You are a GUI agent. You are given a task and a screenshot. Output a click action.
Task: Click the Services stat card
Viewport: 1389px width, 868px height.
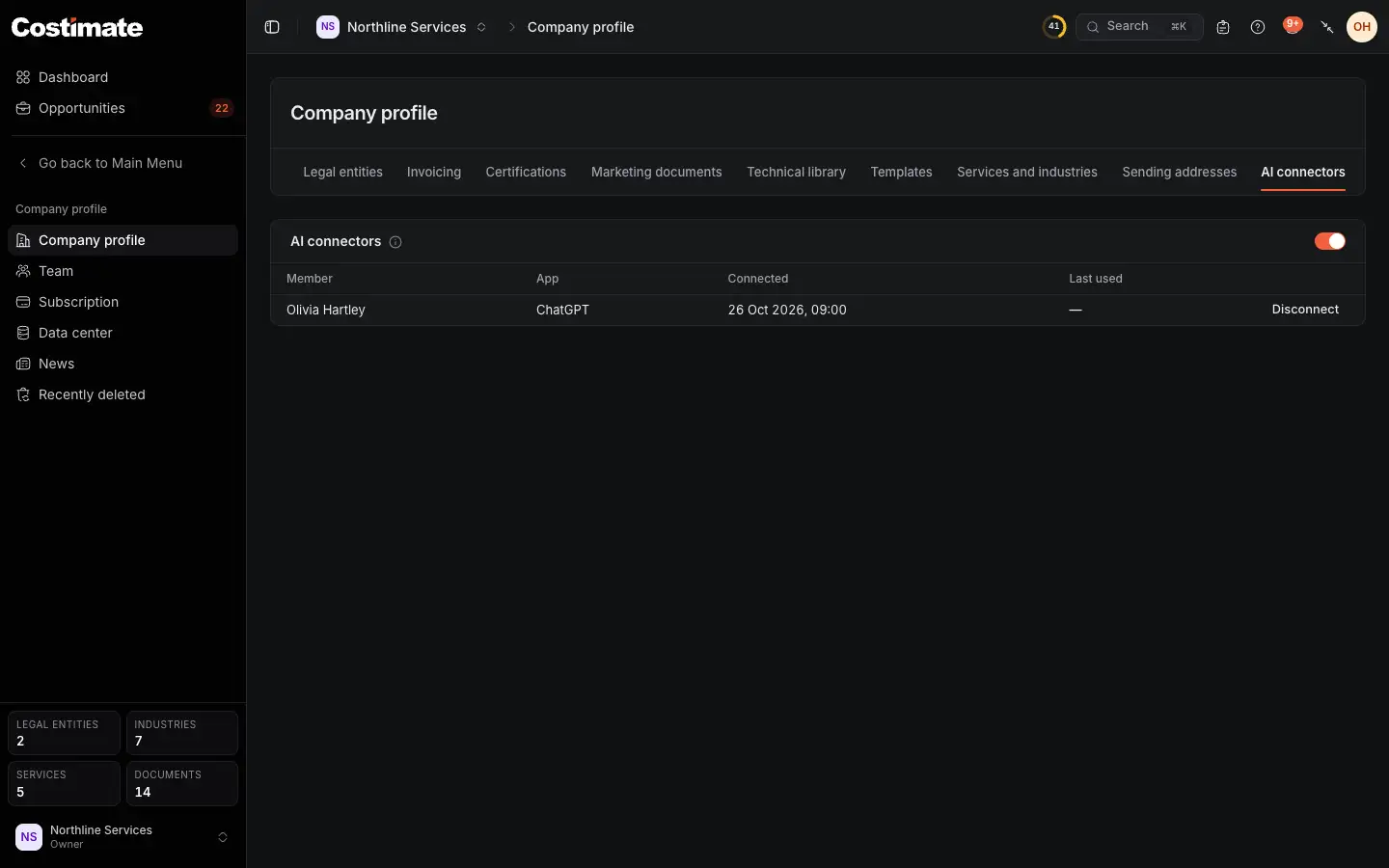[64, 783]
